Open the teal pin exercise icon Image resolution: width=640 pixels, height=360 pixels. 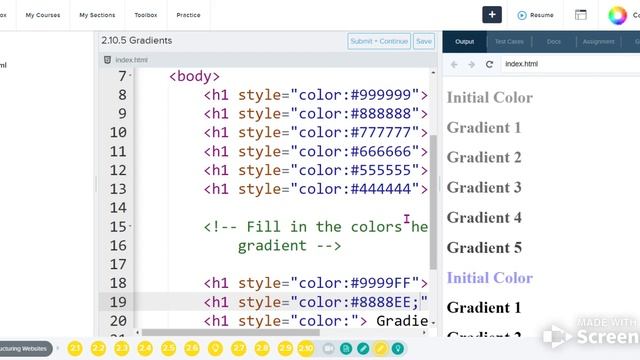(x=398, y=349)
